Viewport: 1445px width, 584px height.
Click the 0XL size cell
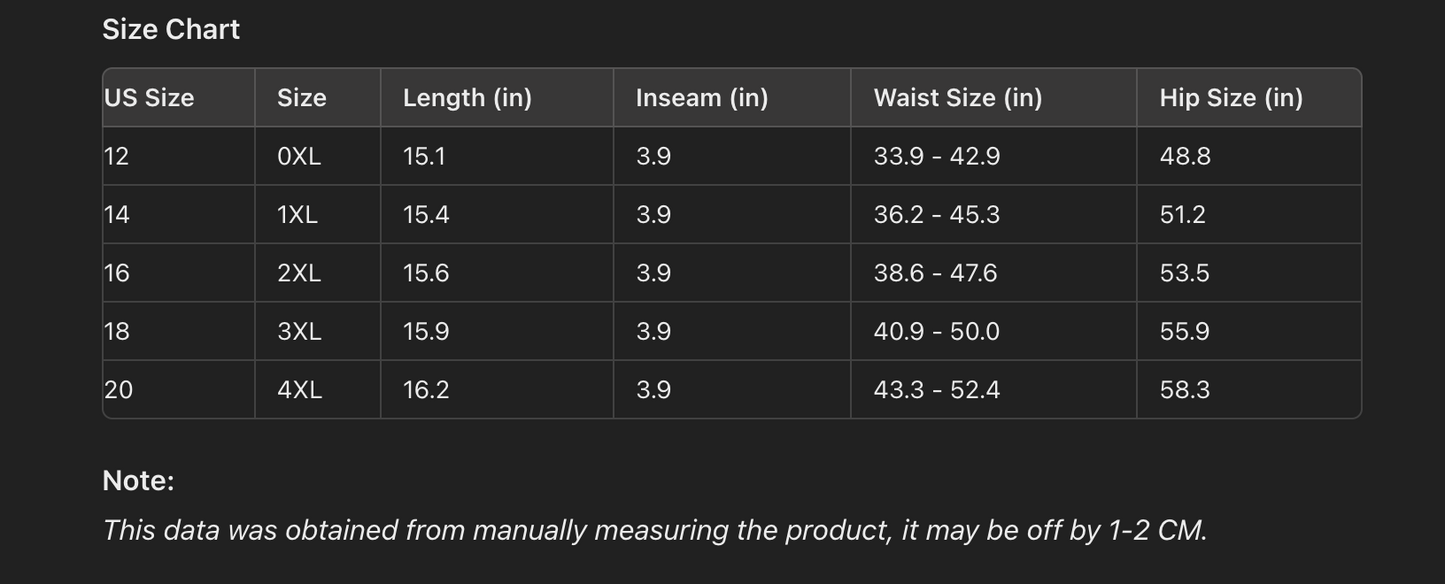(299, 156)
